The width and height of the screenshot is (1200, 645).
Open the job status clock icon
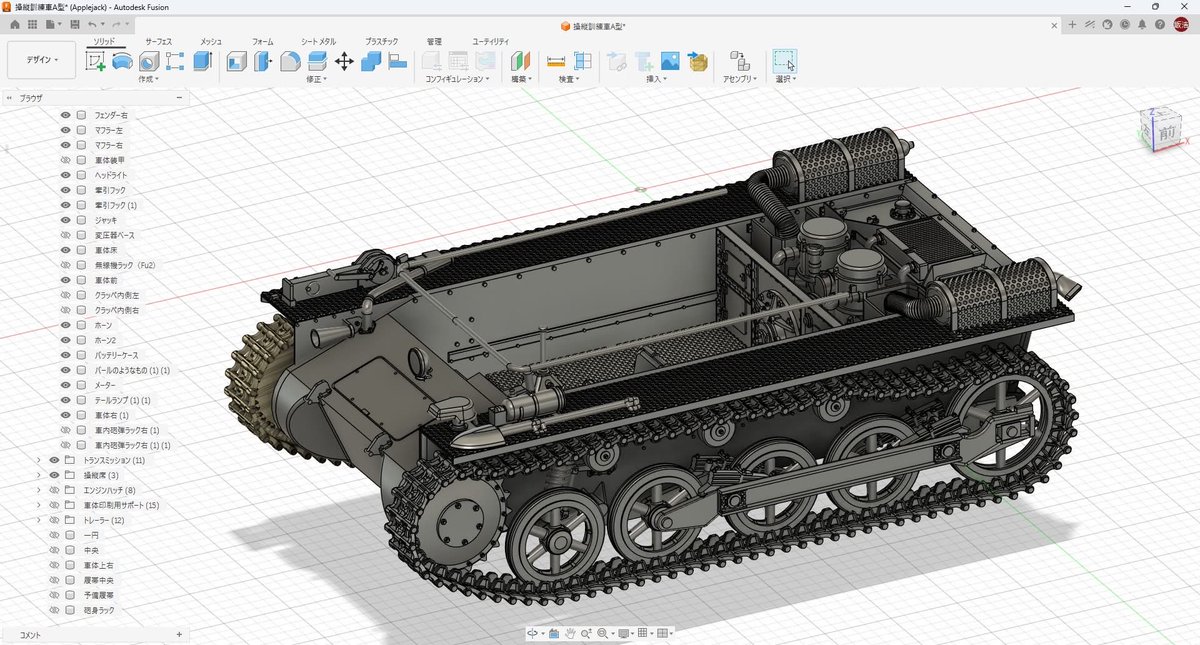pos(1126,23)
